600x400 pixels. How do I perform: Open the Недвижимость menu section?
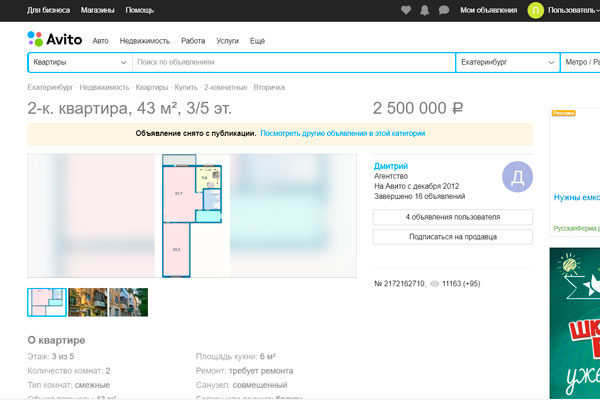(144, 41)
